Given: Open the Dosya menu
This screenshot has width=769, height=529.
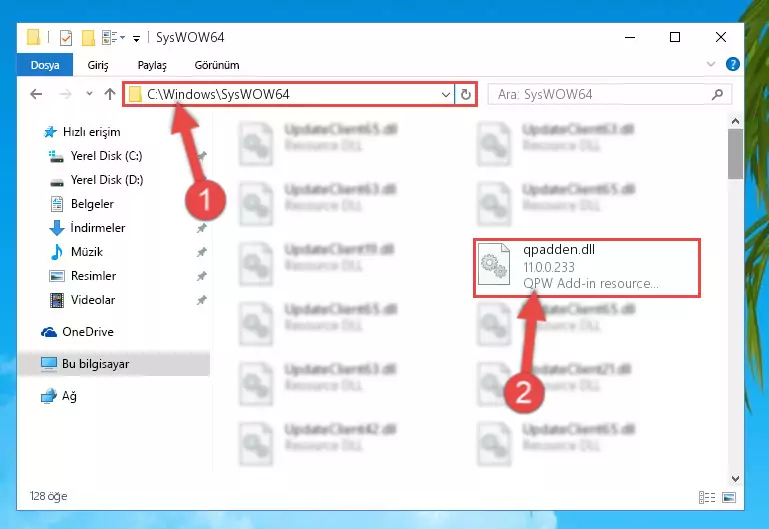Looking at the screenshot, I should 45,65.
